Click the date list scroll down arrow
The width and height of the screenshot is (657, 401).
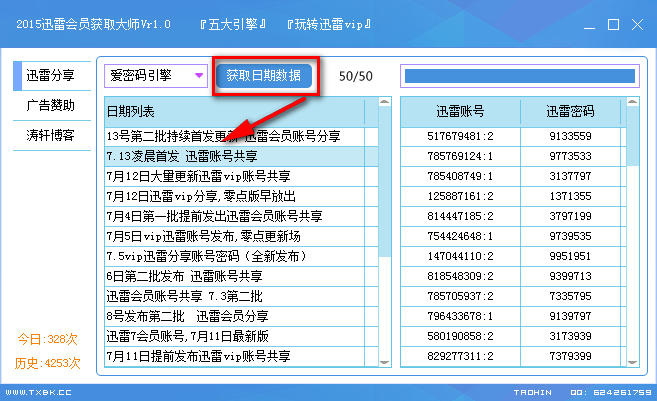pyautogui.click(x=384, y=362)
